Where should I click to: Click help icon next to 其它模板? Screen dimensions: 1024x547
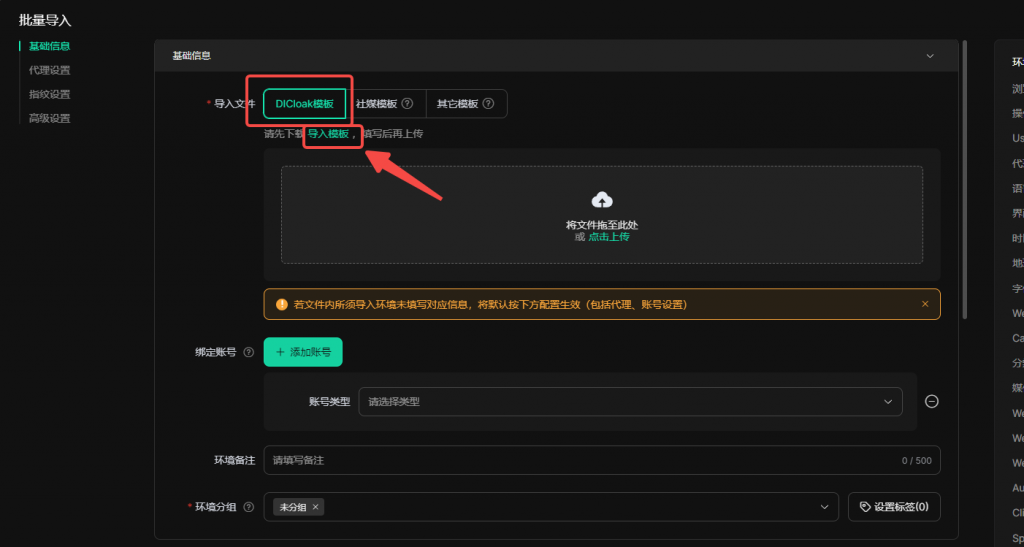click(488, 104)
